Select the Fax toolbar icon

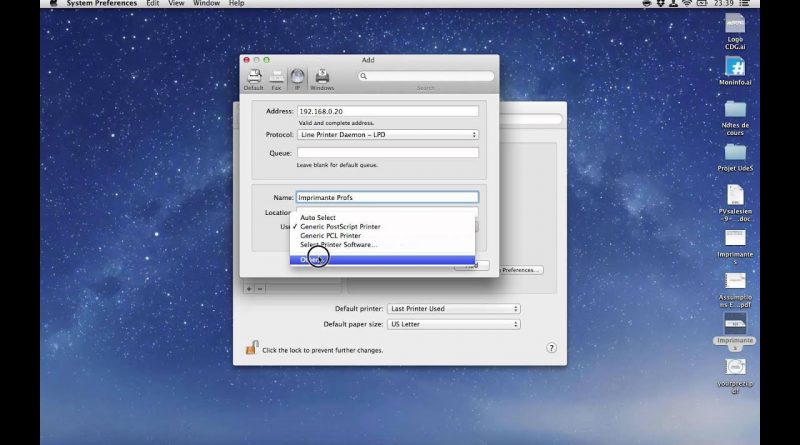click(276, 80)
